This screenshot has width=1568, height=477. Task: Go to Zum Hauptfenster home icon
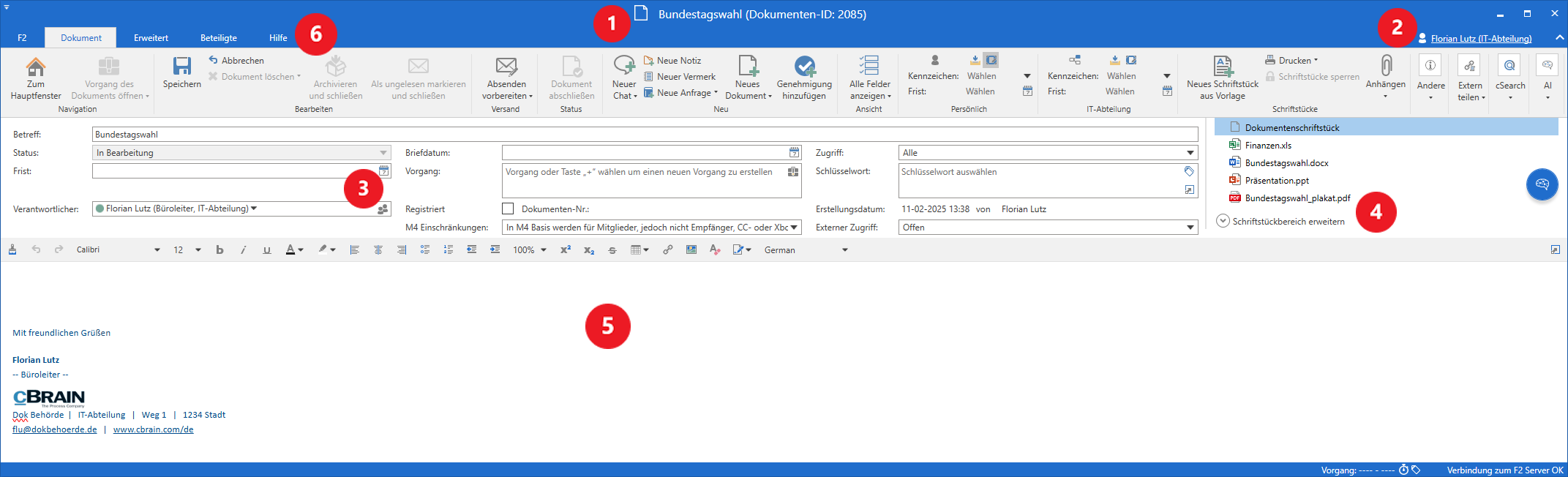[x=35, y=67]
